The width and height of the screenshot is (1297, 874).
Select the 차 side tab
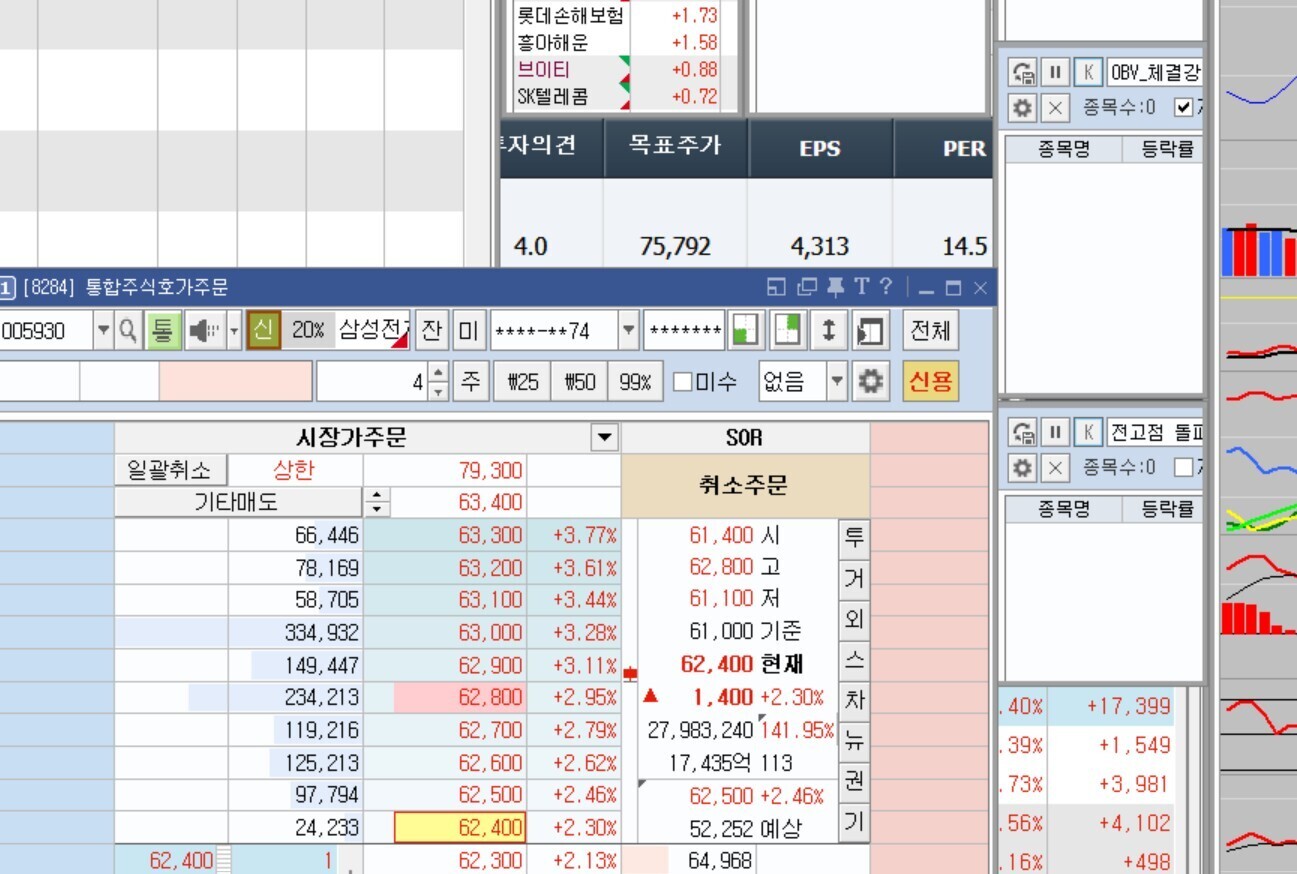(x=853, y=700)
